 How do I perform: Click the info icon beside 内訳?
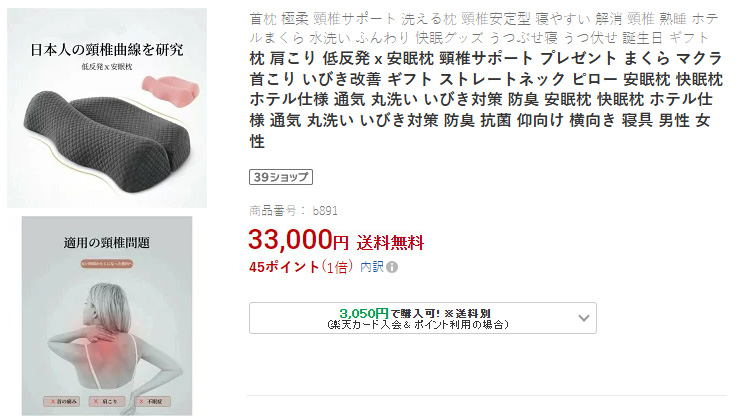(392, 267)
